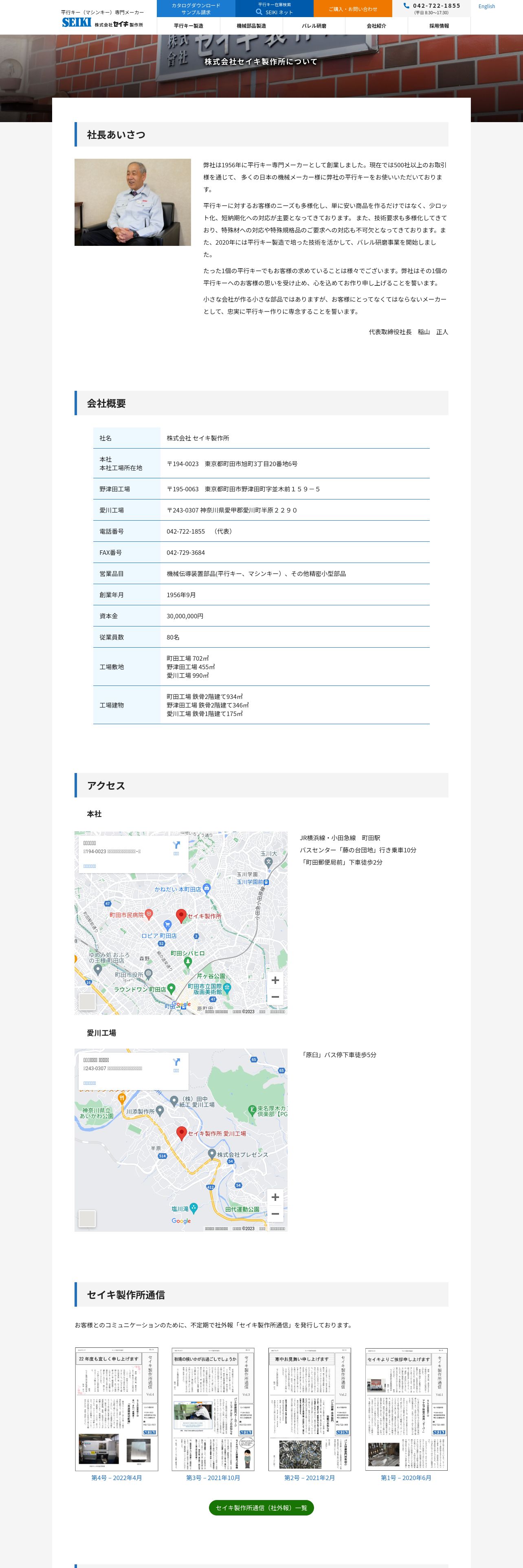This screenshot has width=523, height=1568.
Task: Click the 第4号－2022年4月 link
Action: click(116, 1478)
